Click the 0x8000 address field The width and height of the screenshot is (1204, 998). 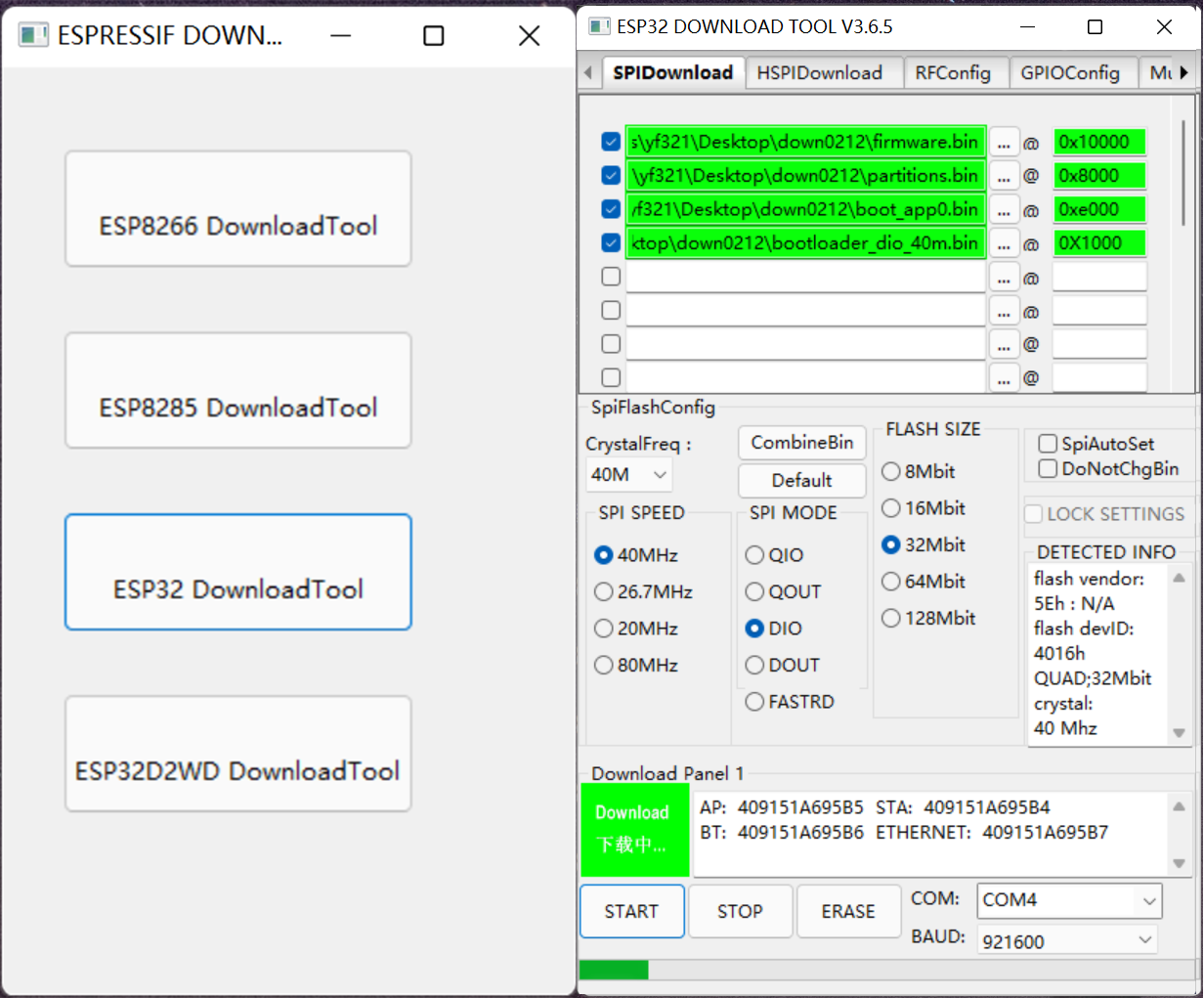1099,176
